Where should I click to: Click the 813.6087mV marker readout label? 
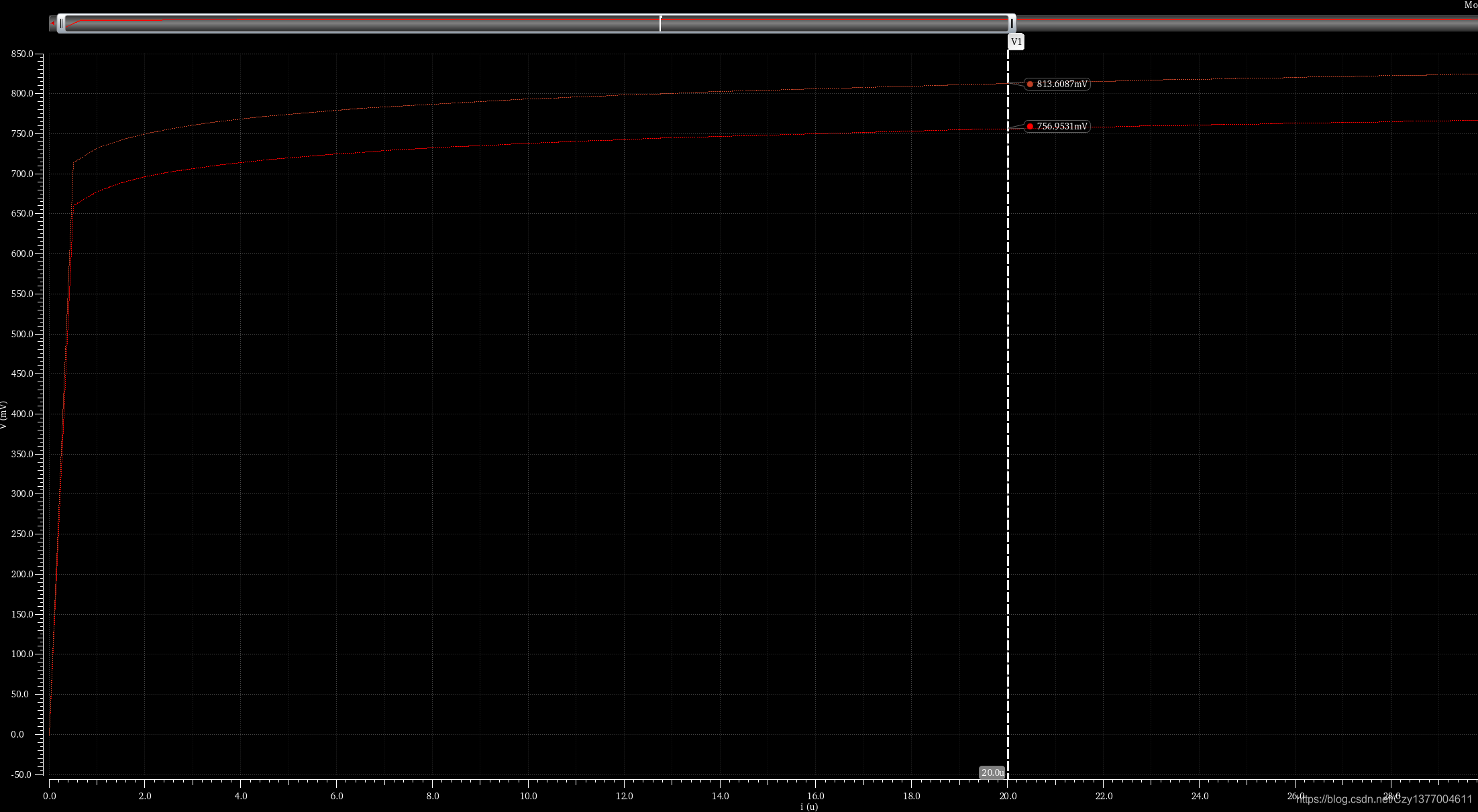click(1061, 84)
